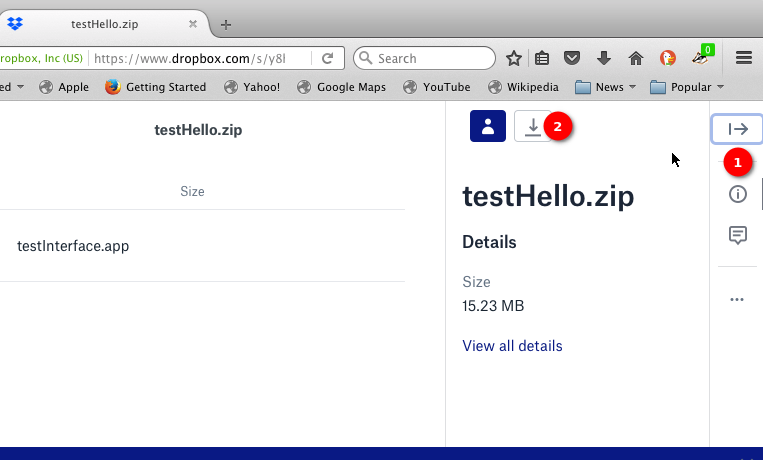This screenshot has width=763, height=460.
Task: Open a new tab with plus button
Action: pyautogui.click(x=226, y=24)
